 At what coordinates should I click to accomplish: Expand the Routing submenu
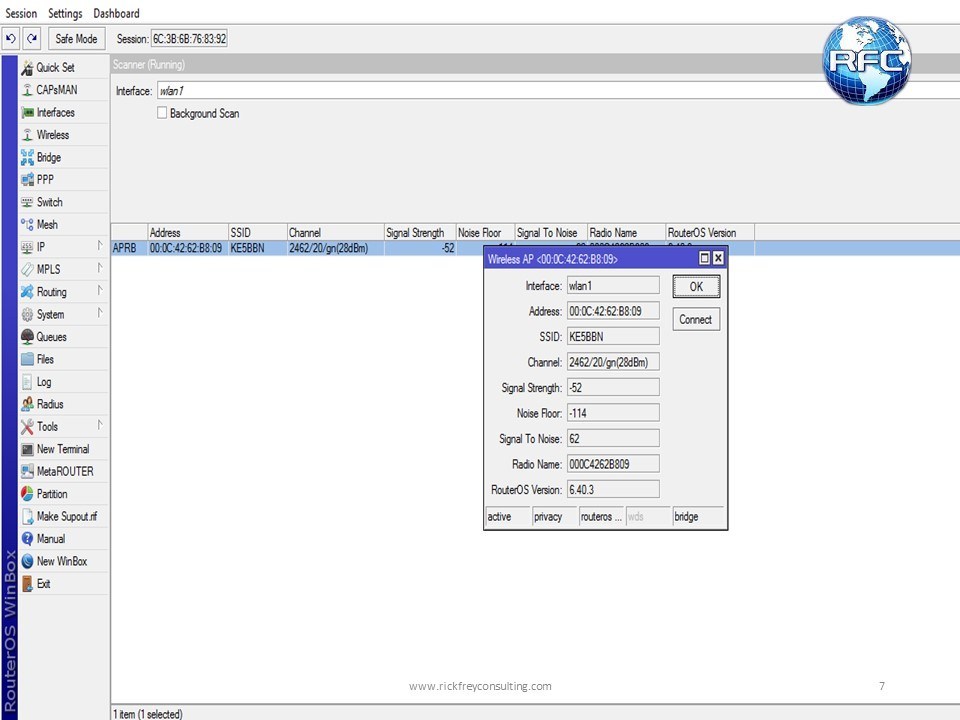(99, 291)
